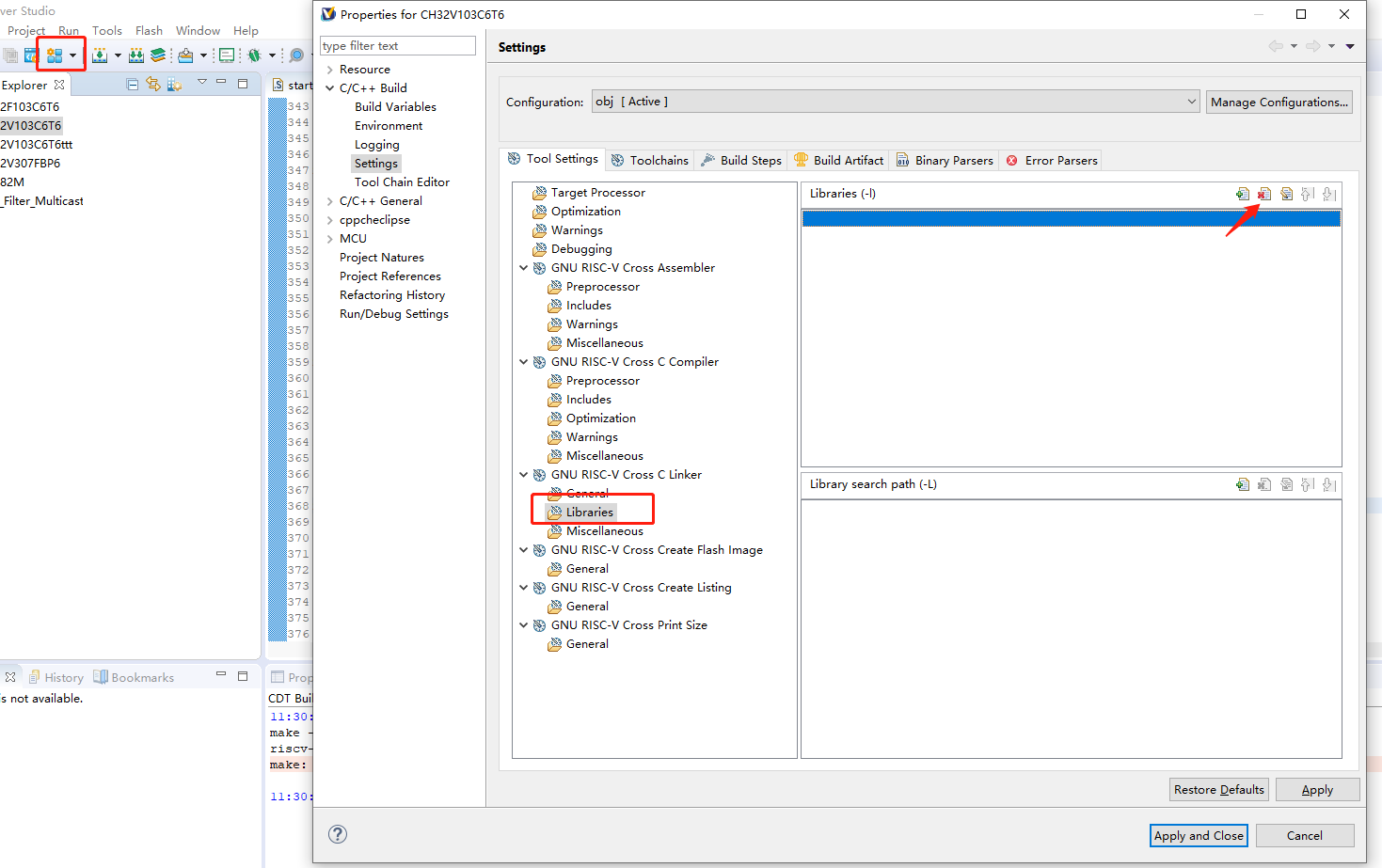Open the dialog Help question mark icon

pyautogui.click(x=338, y=834)
